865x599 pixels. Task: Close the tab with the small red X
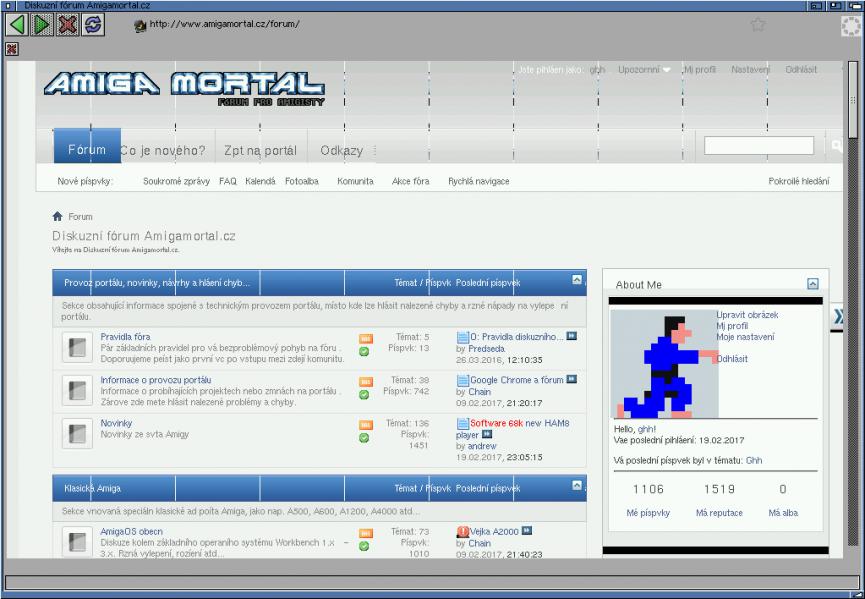click(12, 48)
